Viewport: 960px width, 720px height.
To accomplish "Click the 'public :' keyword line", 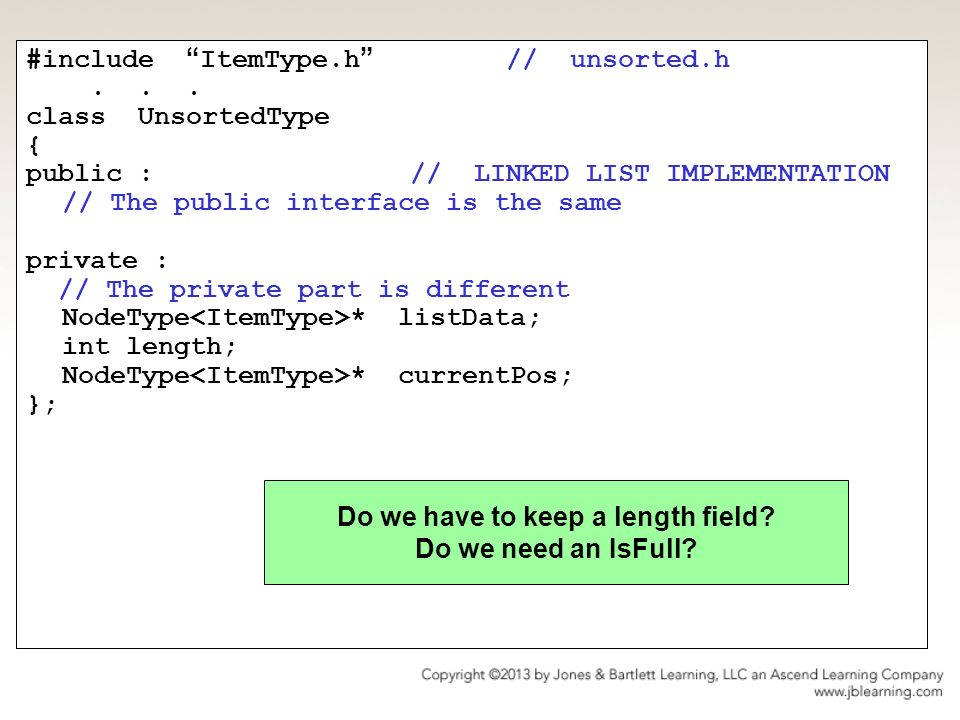I will point(88,174).
